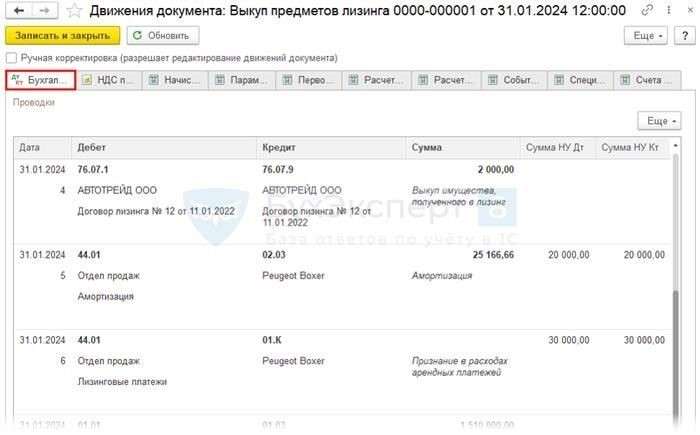Select credit account 01.К cell
Screen dimensions: 700x435
(x=272, y=340)
